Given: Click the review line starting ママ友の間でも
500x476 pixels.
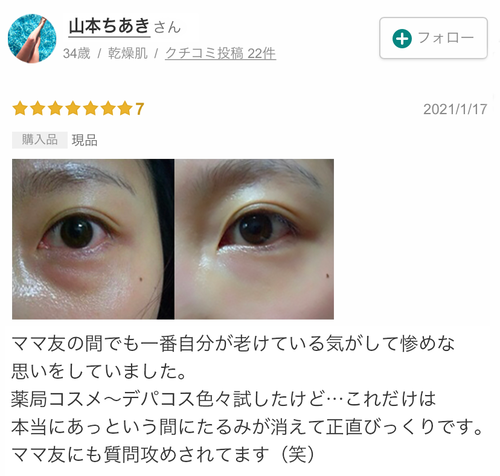Looking at the screenshot, I should pos(233,343).
